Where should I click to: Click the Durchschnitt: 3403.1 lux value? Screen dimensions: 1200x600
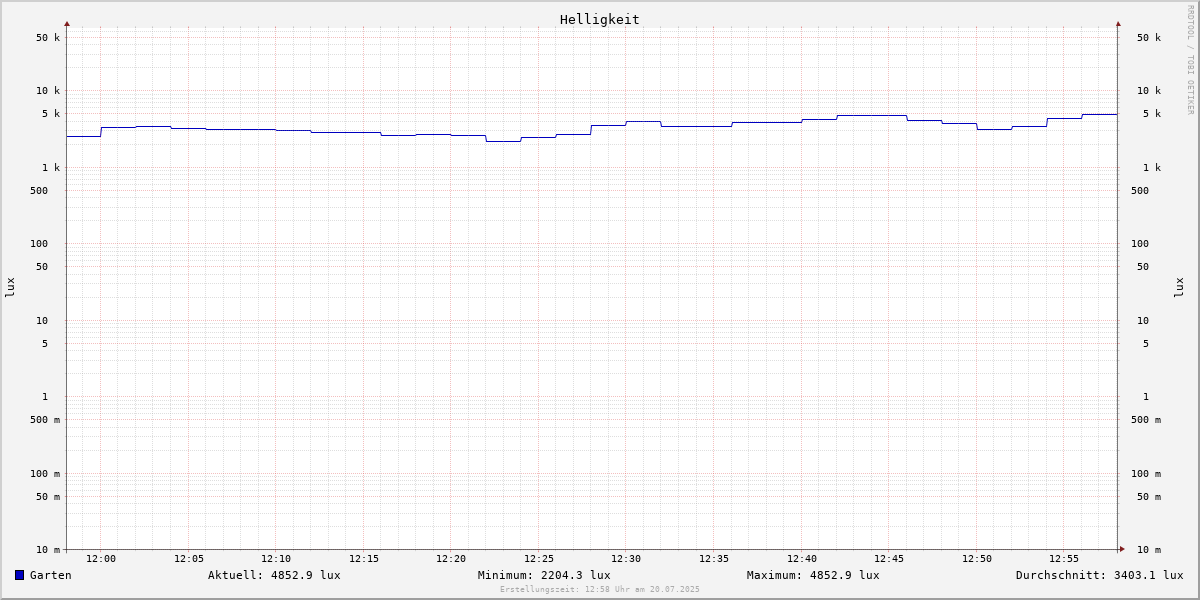point(1099,575)
